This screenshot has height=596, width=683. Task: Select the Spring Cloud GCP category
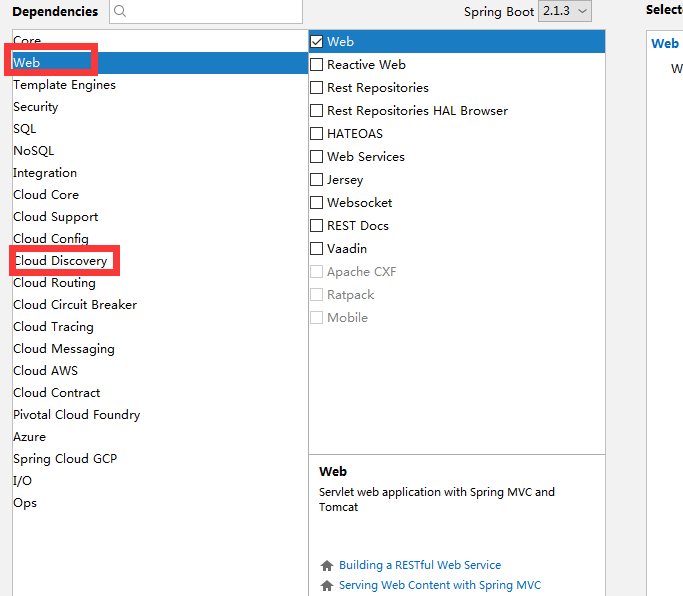coord(160,459)
